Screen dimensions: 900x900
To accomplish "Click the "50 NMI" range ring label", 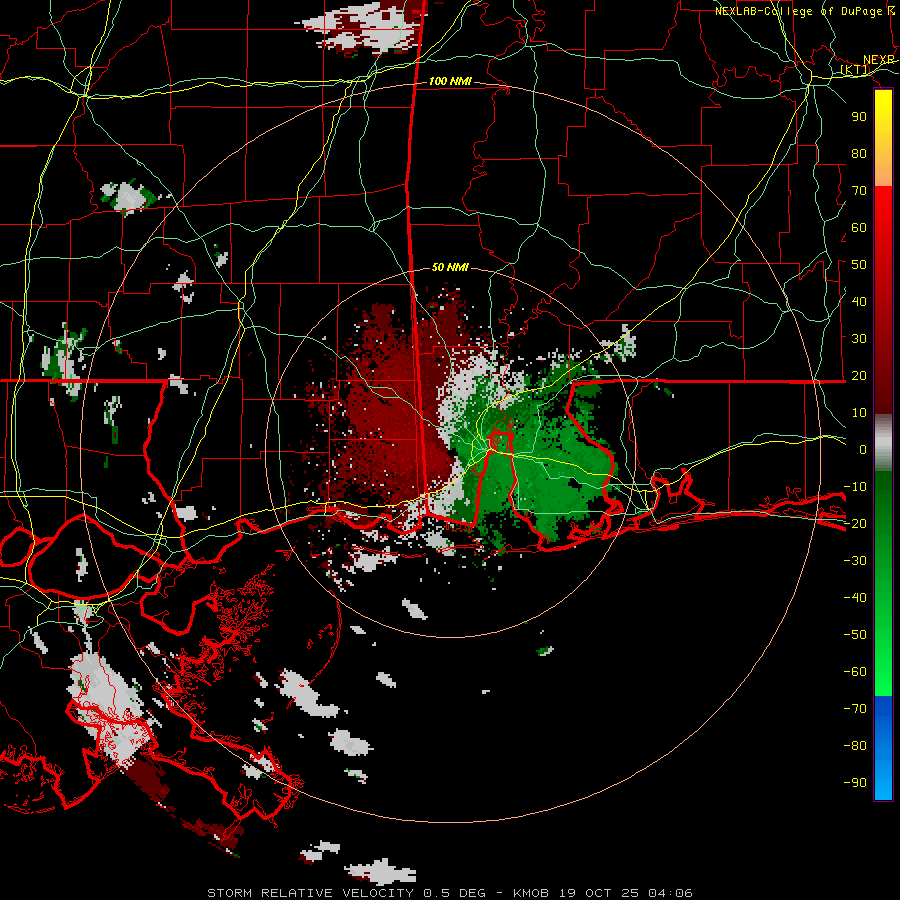I will coord(450,267).
